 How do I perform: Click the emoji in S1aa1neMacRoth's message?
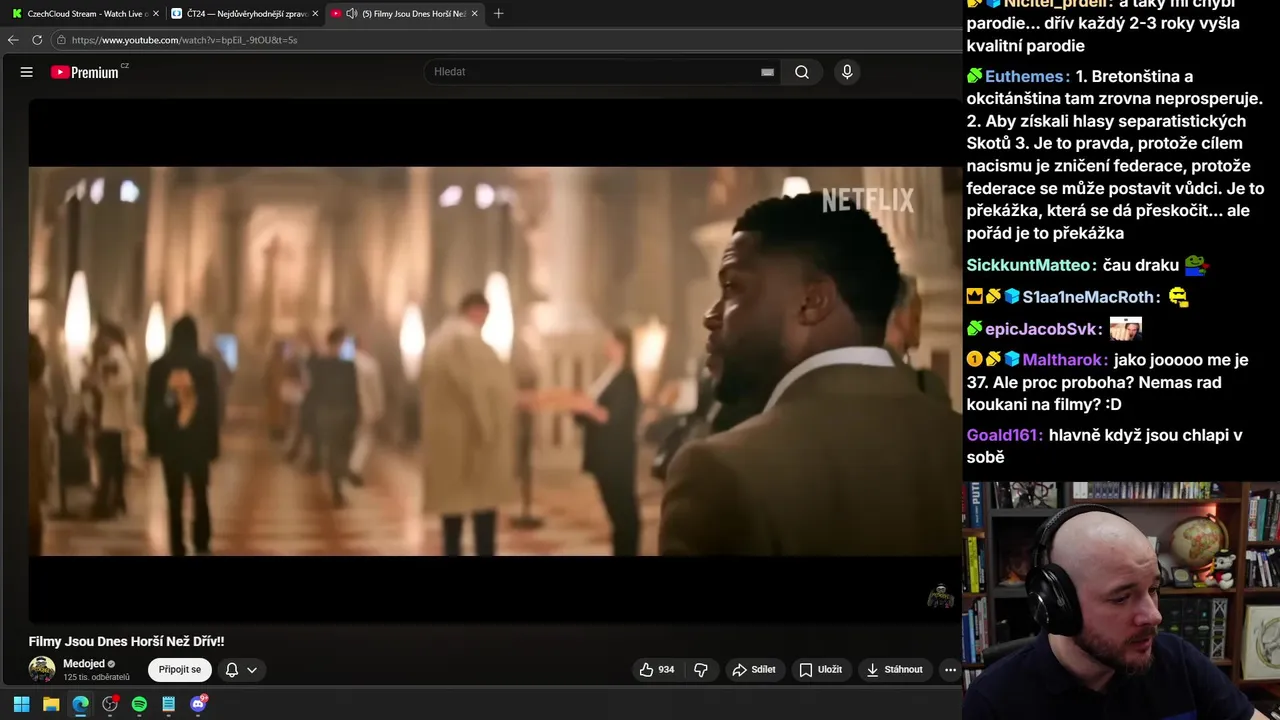[1179, 297]
